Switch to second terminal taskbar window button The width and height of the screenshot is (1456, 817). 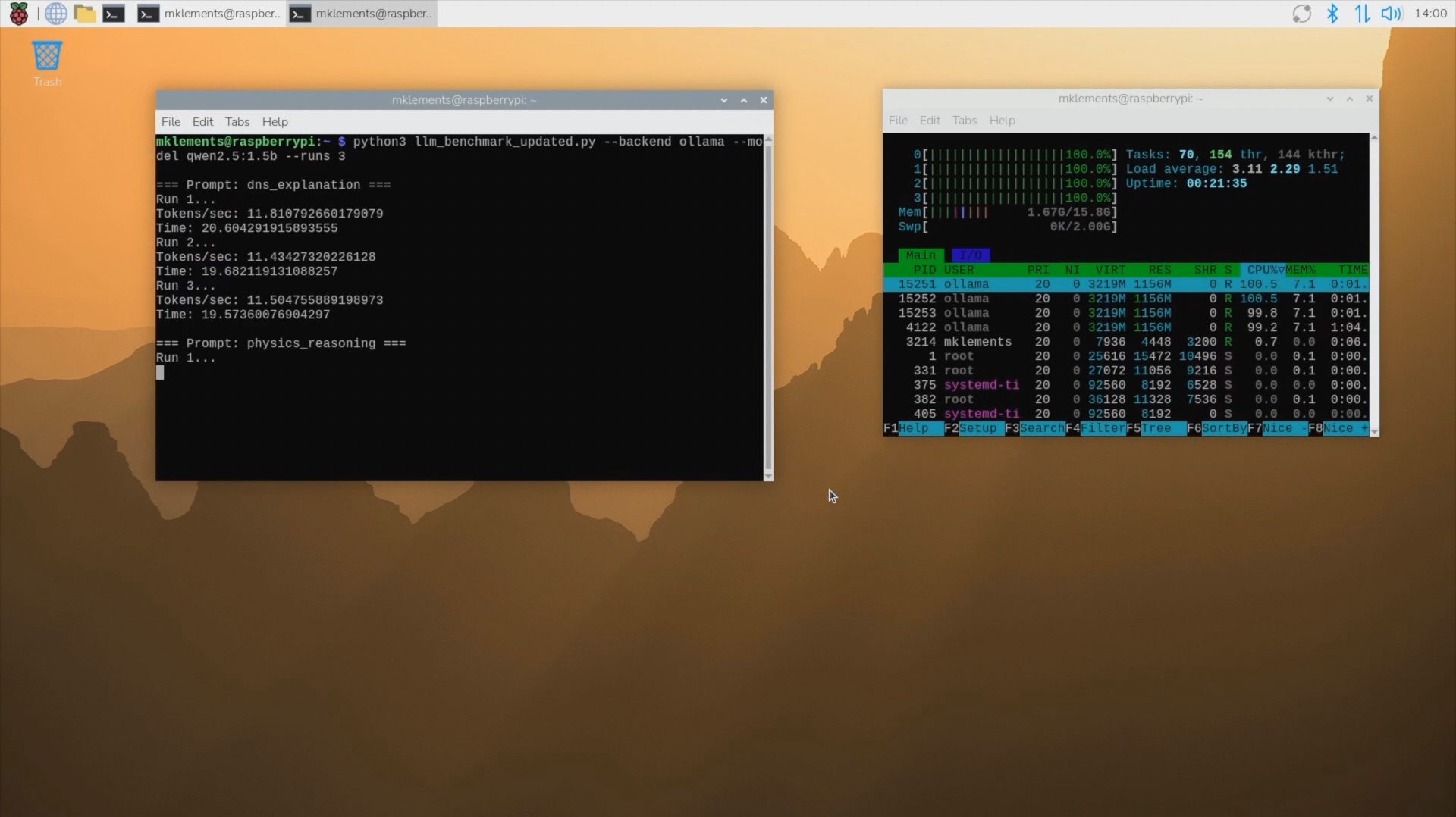click(x=362, y=14)
